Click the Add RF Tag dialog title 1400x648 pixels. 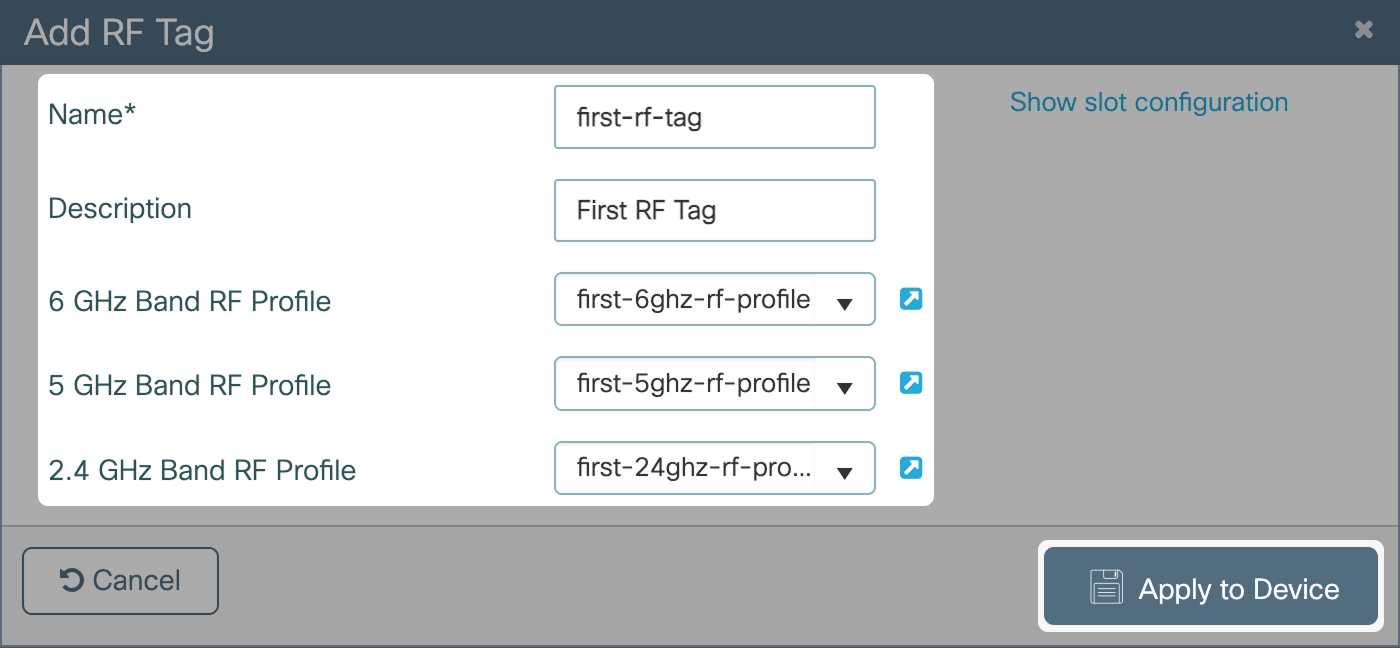coord(119,32)
